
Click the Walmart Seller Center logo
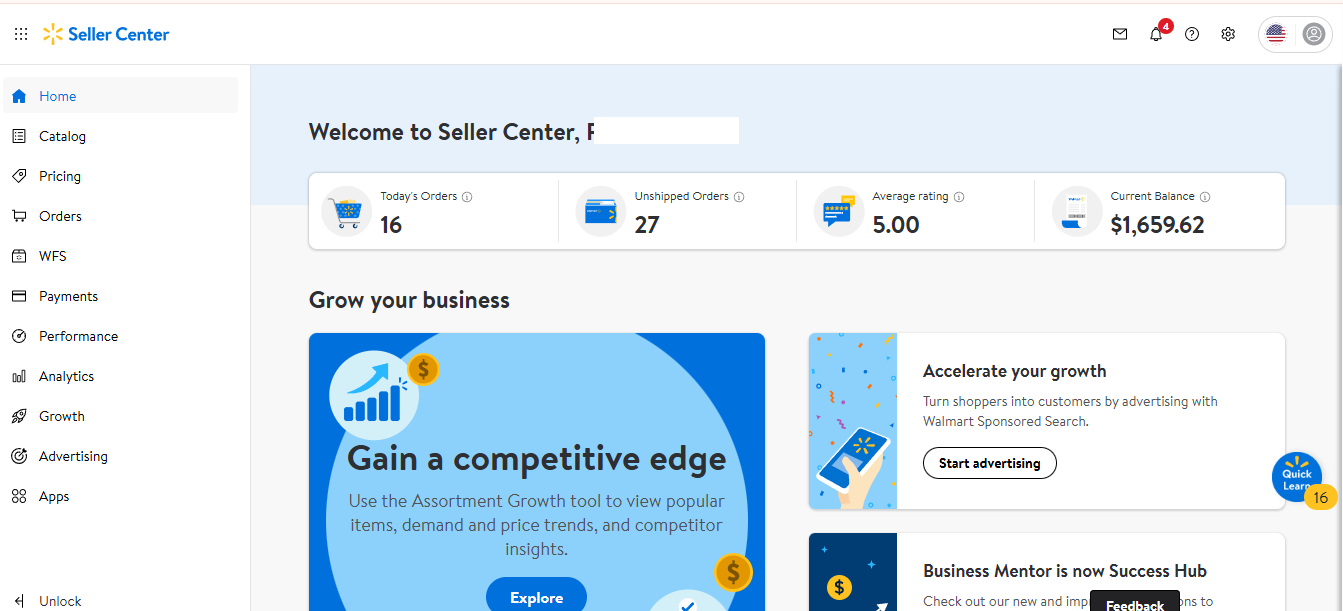[106, 34]
